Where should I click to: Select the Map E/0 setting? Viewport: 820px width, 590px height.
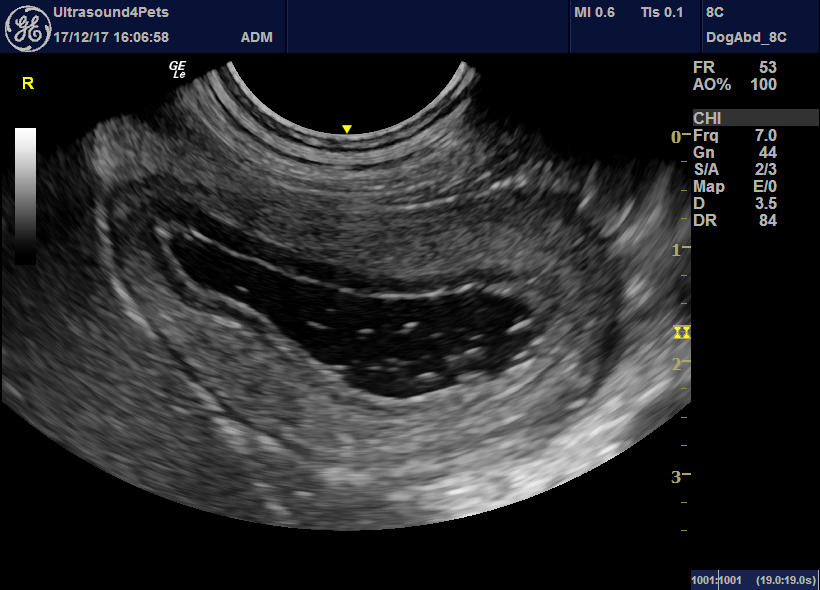tap(735, 187)
